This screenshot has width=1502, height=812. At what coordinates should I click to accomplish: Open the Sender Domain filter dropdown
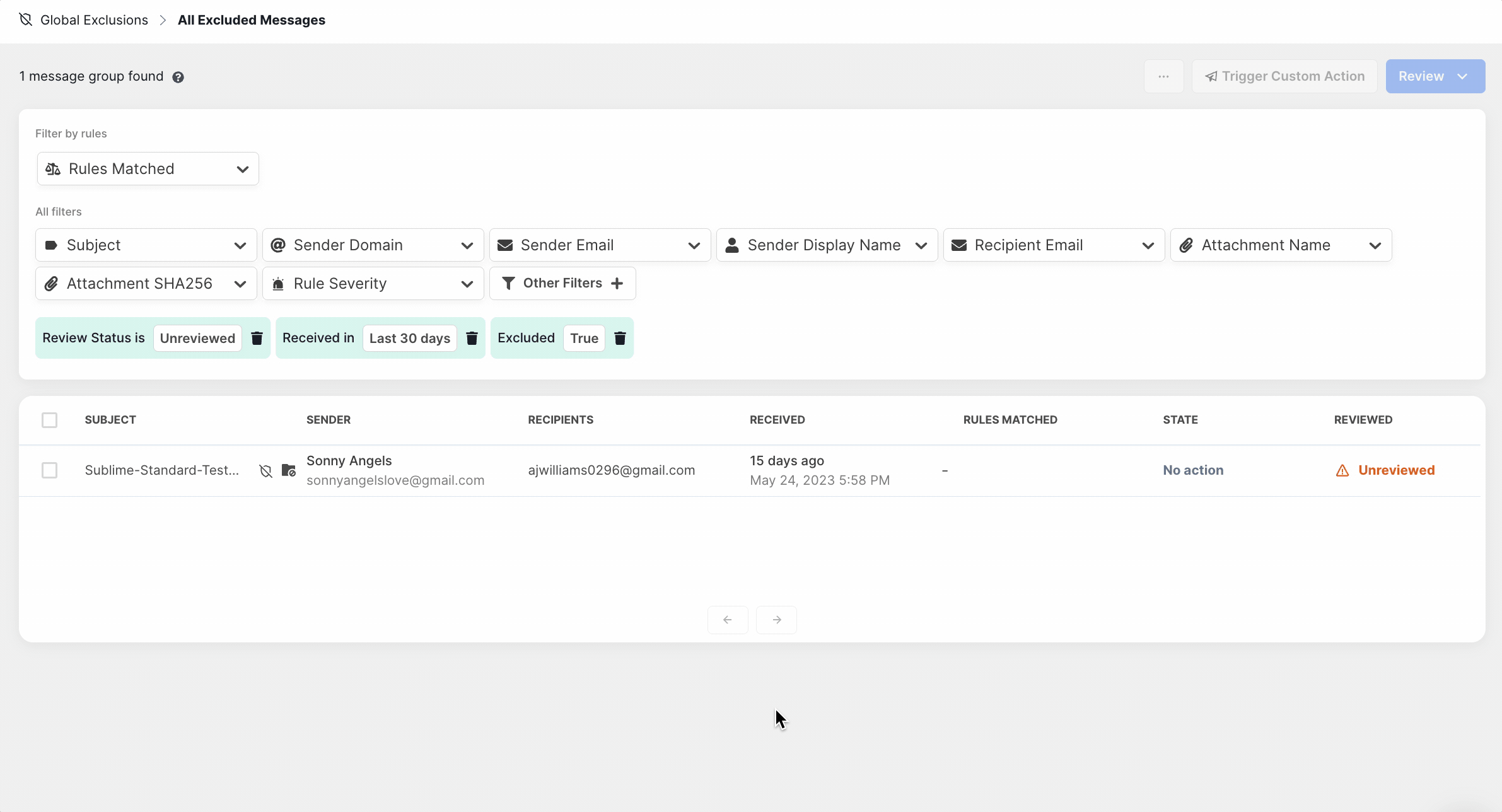point(373,245)
